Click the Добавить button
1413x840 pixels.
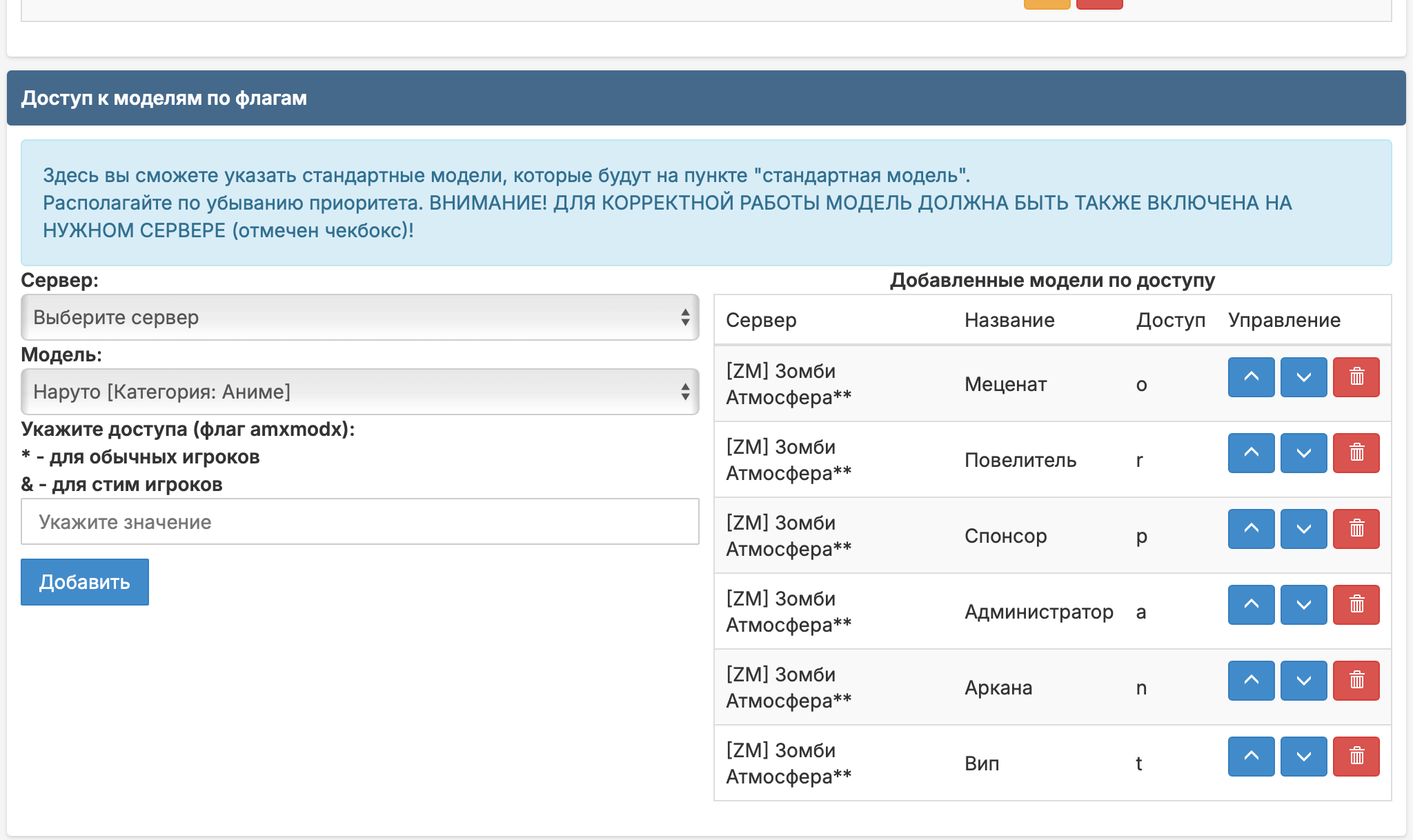pyautogui.click(x=85, y=582)
